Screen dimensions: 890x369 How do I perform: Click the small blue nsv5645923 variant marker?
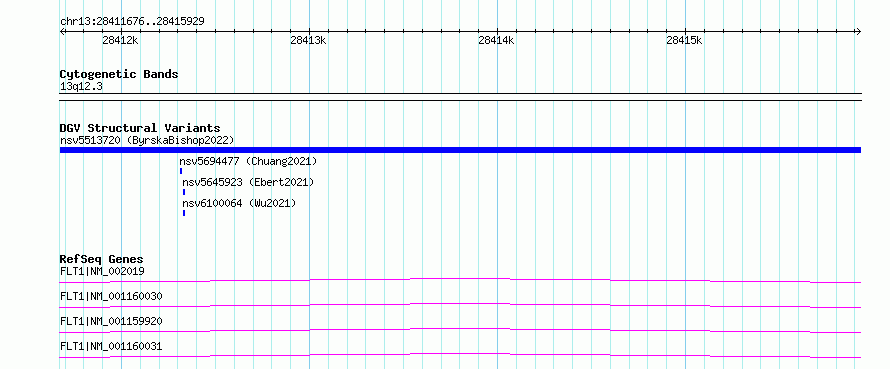[x=184, y=192]
